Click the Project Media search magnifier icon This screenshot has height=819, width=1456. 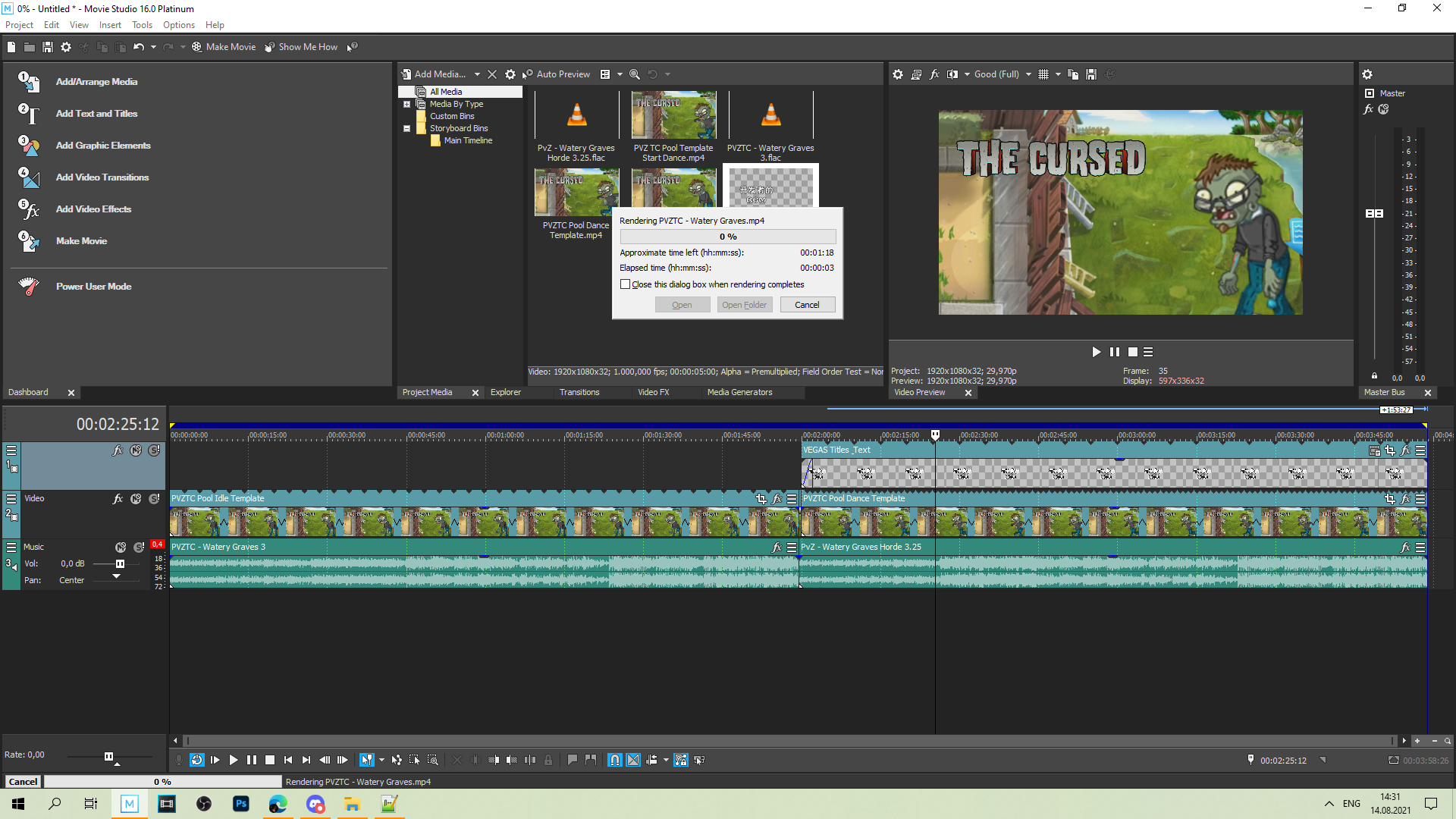(x=635, y=74)
